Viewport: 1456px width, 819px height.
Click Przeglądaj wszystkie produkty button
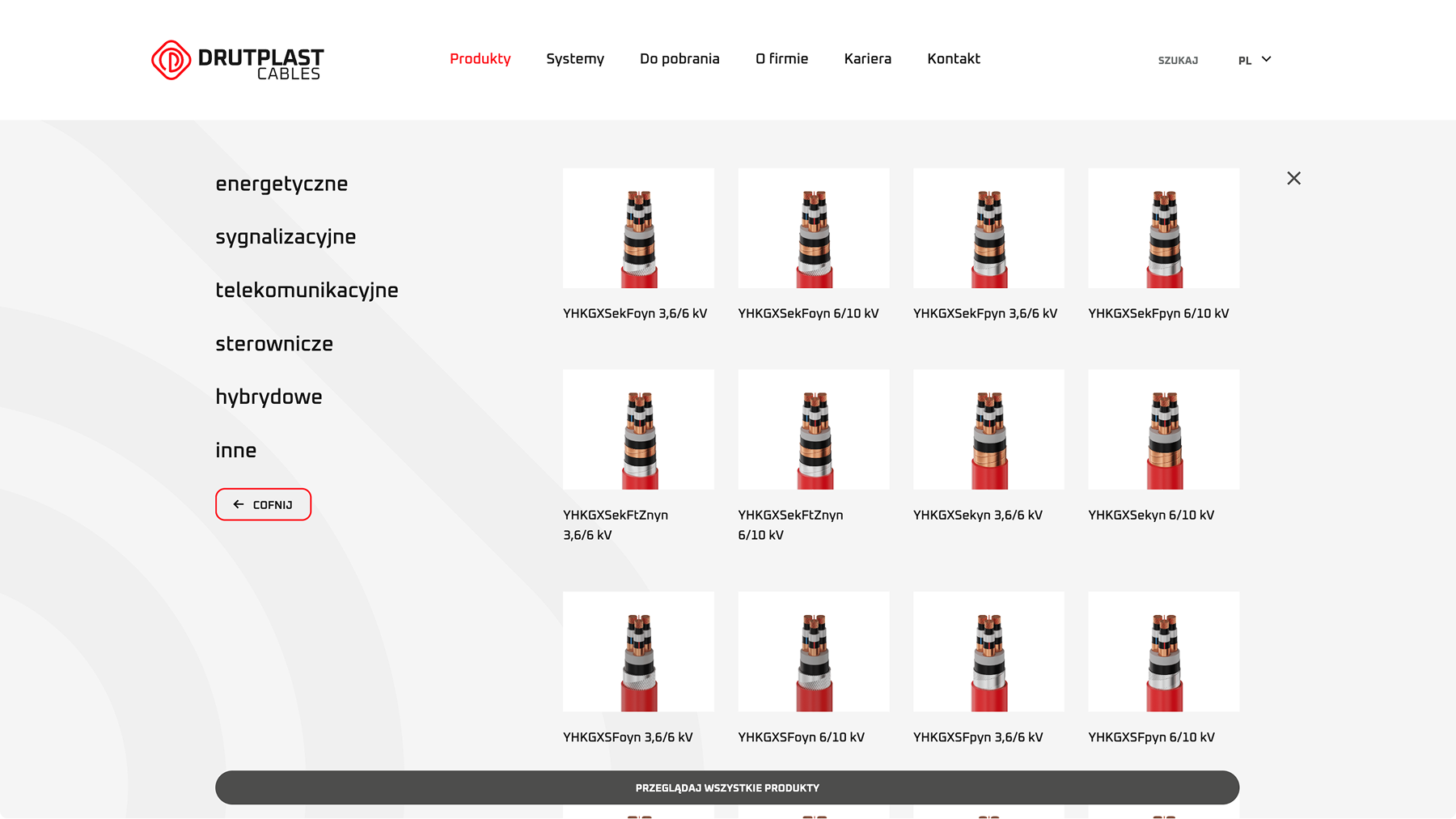tap(726, 787)
